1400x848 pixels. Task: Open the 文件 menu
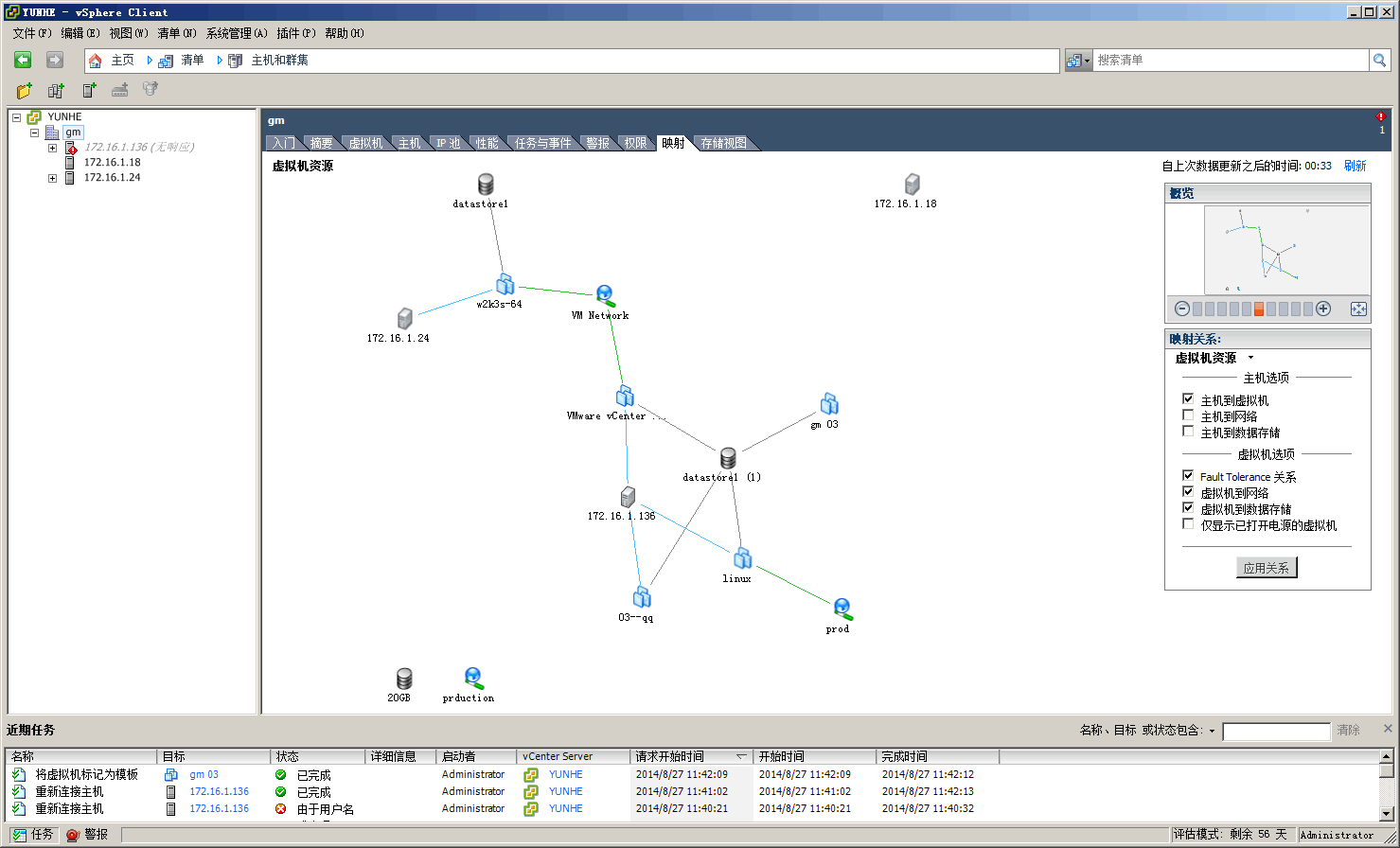32,33
